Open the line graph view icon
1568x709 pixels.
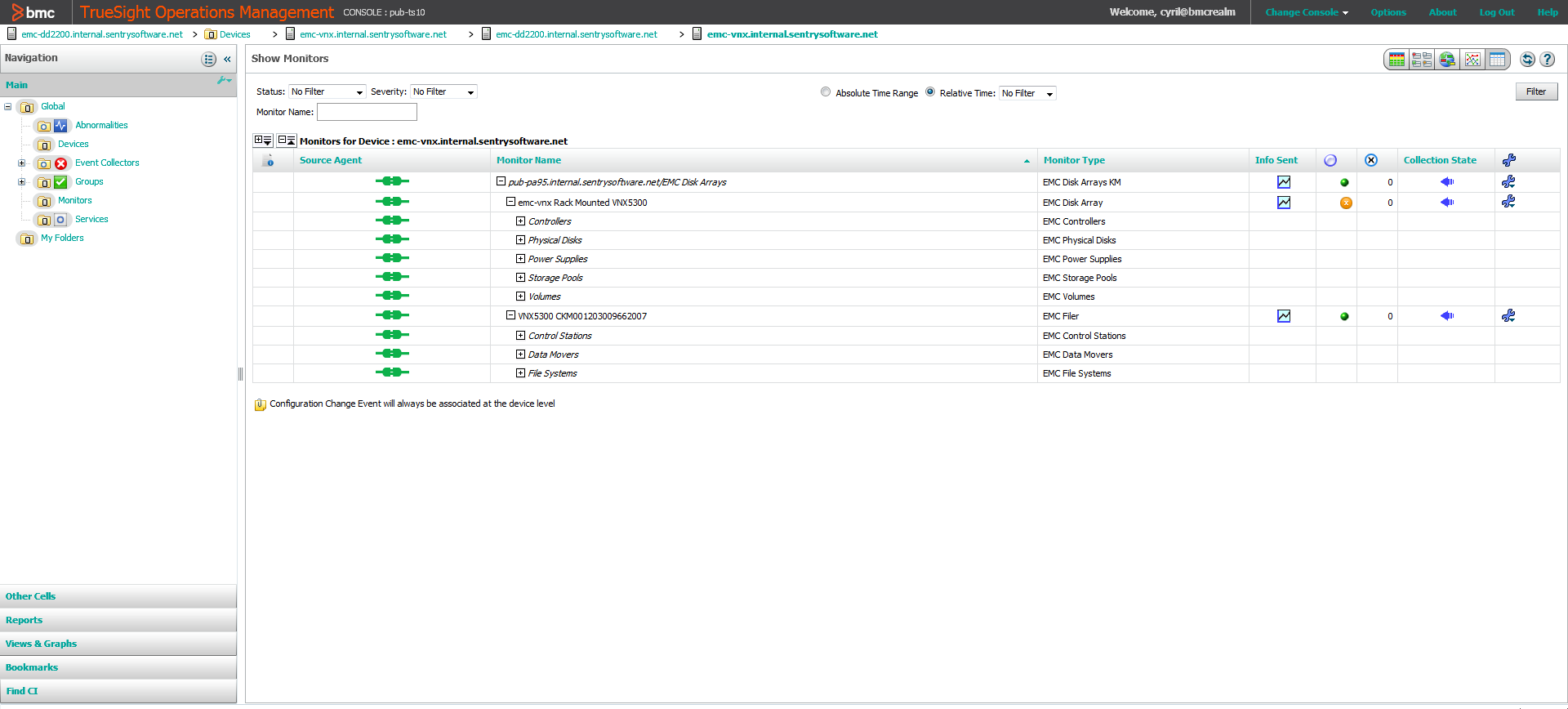pyautogui.click(x=1472, y=60)
